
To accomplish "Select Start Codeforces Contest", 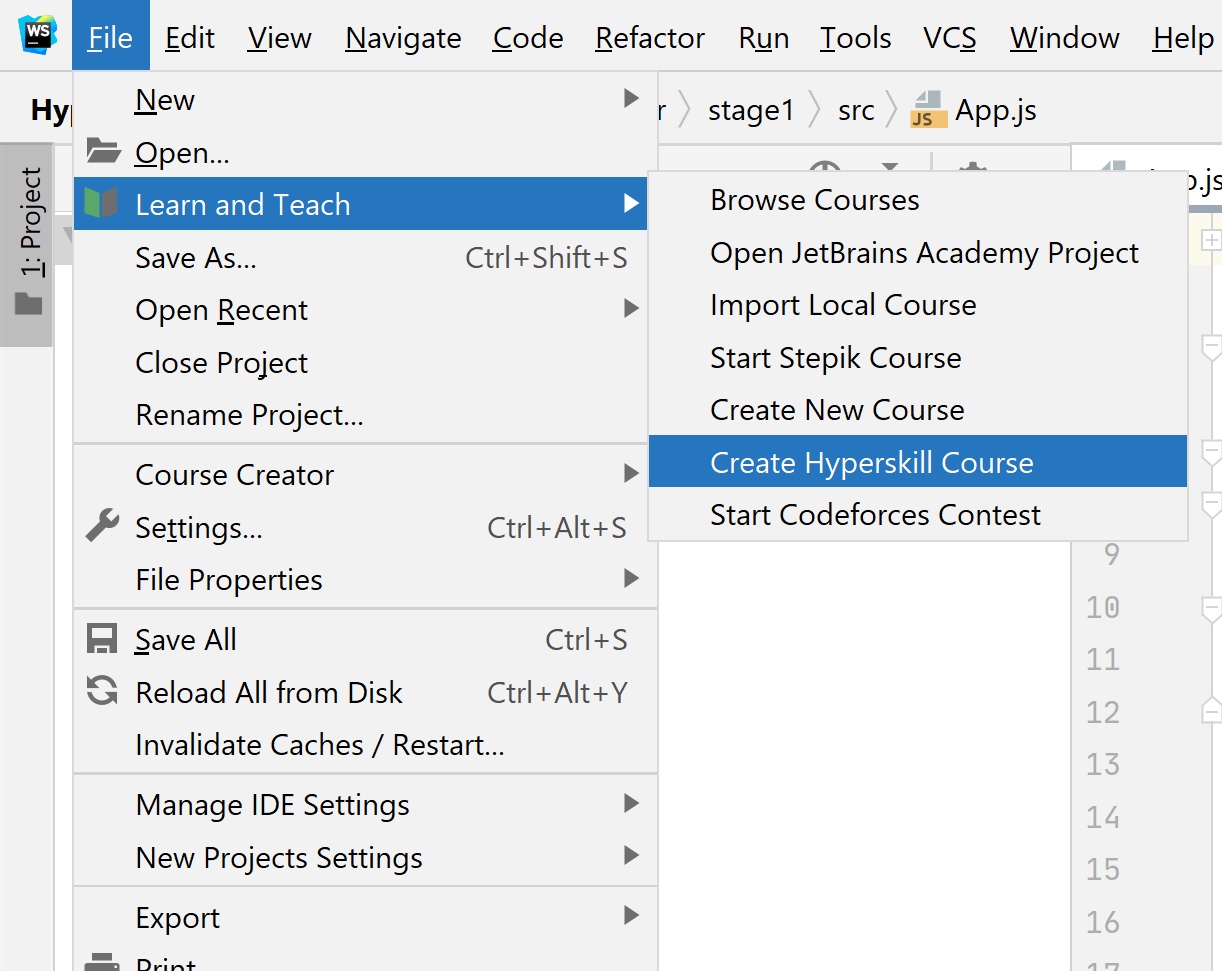I will coord(918,514).
